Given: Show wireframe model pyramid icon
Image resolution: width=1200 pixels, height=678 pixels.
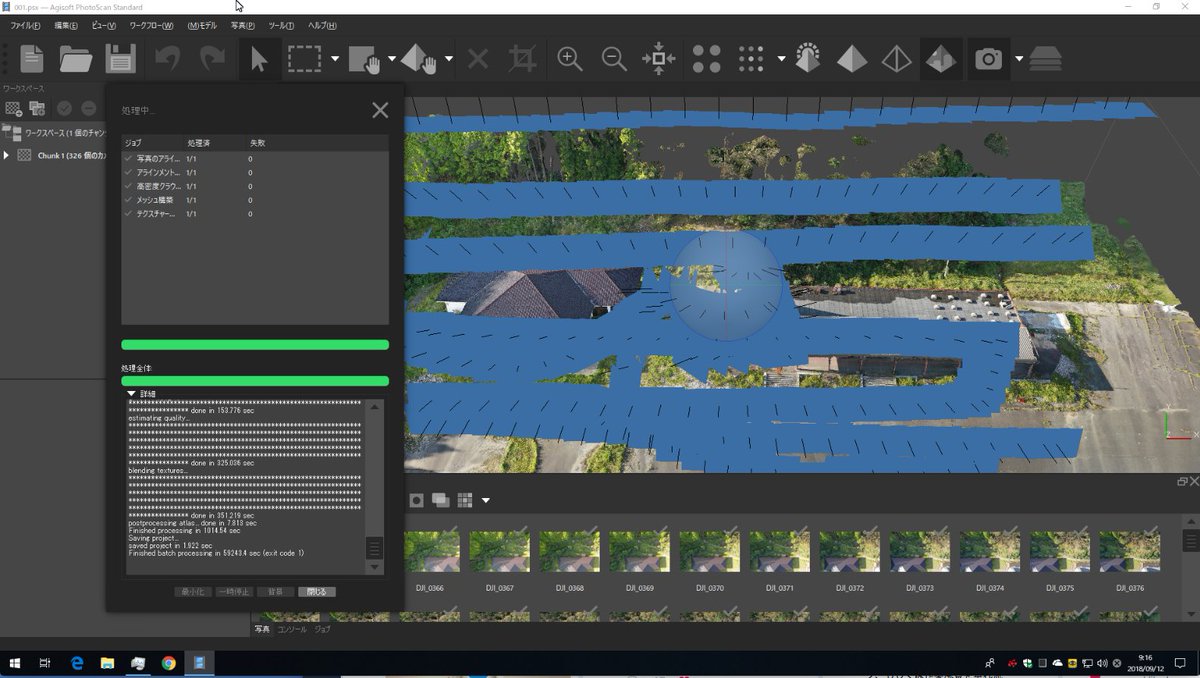Looking at the screenshot, I should point(897,59).
